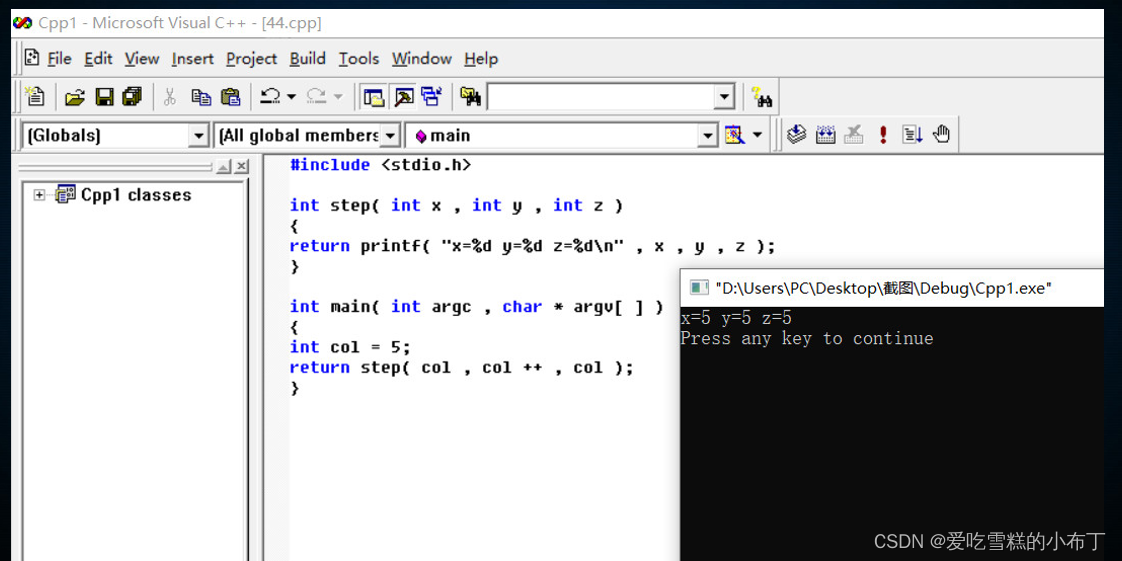
Task: Click the Cpp1.exe console title bar
Action: pos(892,288)
